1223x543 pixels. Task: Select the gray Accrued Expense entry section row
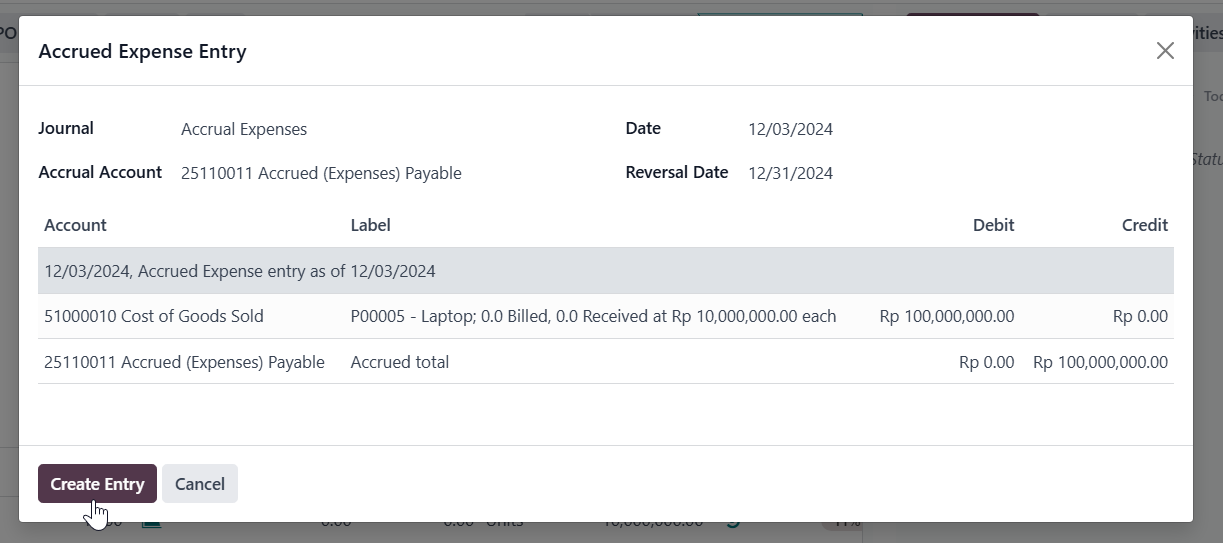[x=606, y=271]
